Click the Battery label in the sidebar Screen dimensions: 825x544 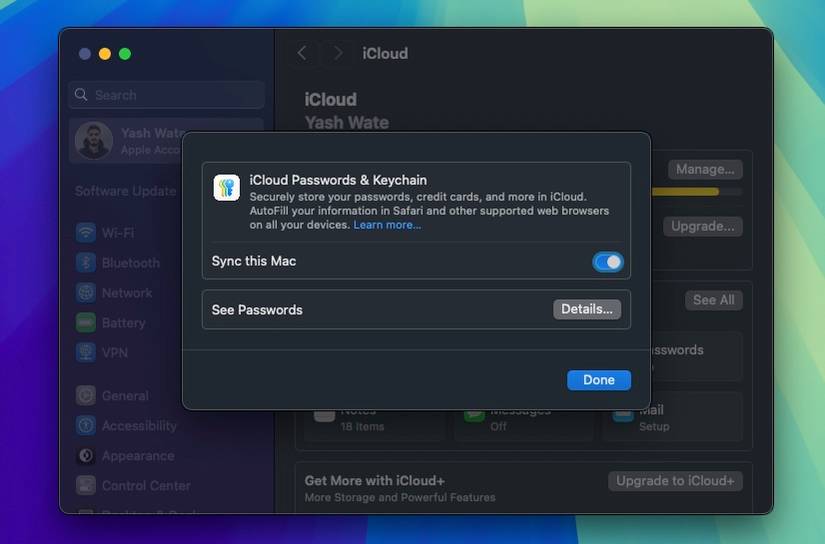pyautogui.click(x=124, y=323)
